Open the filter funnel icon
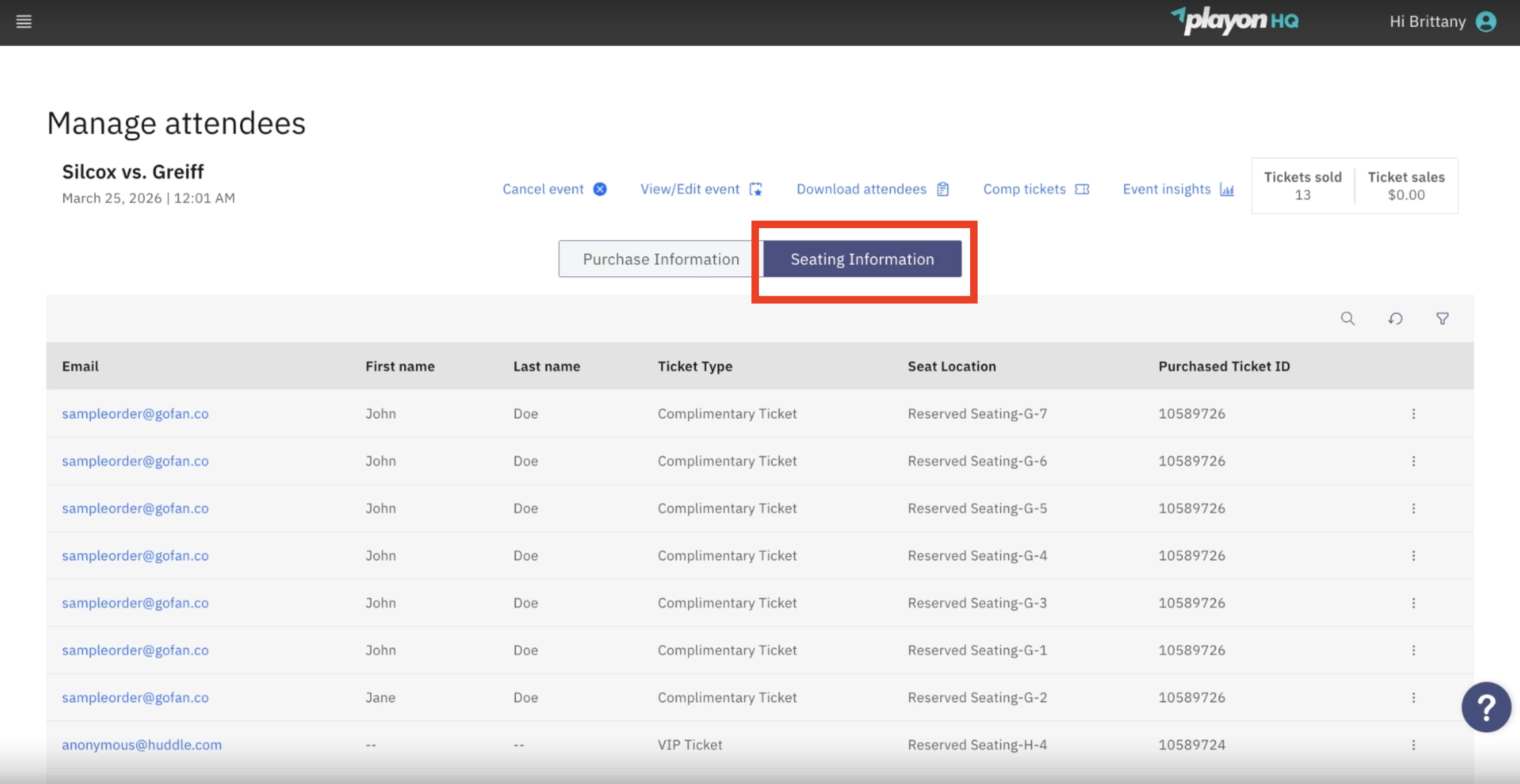 pos(1442,319)
